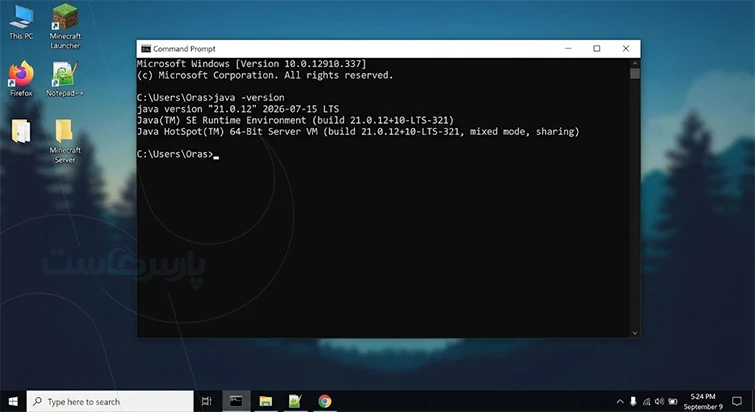Click the Command Prompt scrollbar thumb
The height and width of the screenshot is (412, 755).
coord(635,74)
